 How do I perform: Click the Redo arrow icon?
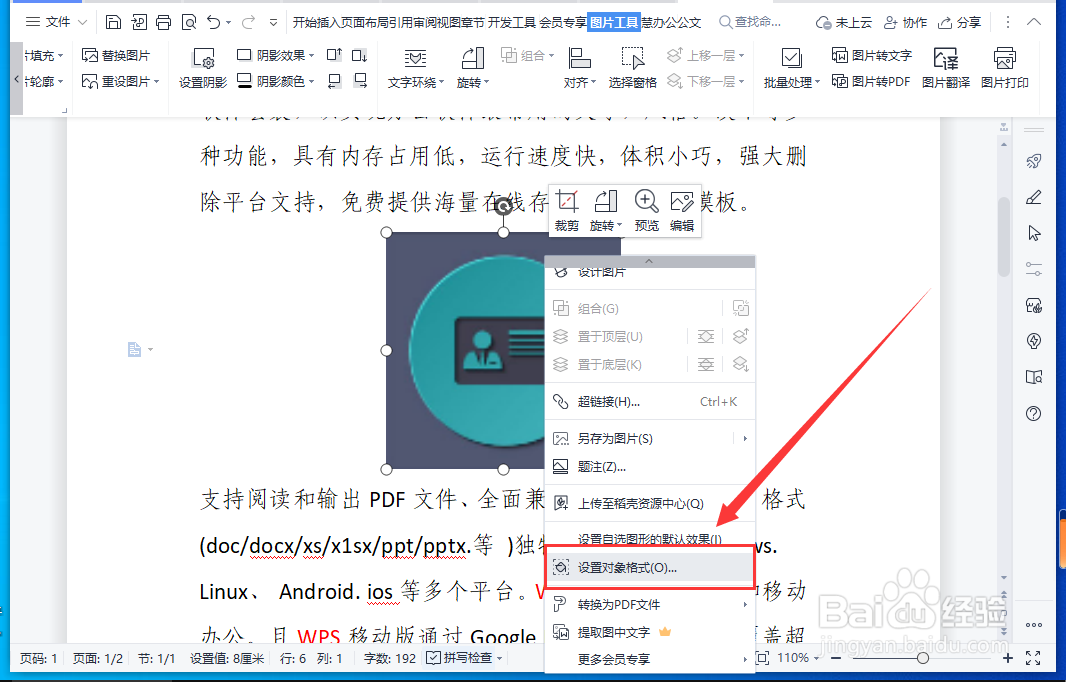click(248, 22)
